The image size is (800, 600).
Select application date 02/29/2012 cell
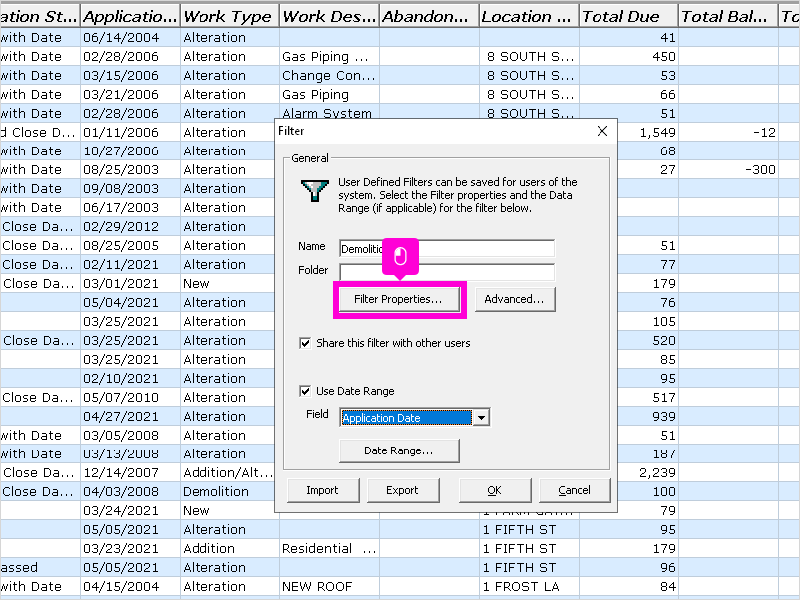tap(130, 227)
